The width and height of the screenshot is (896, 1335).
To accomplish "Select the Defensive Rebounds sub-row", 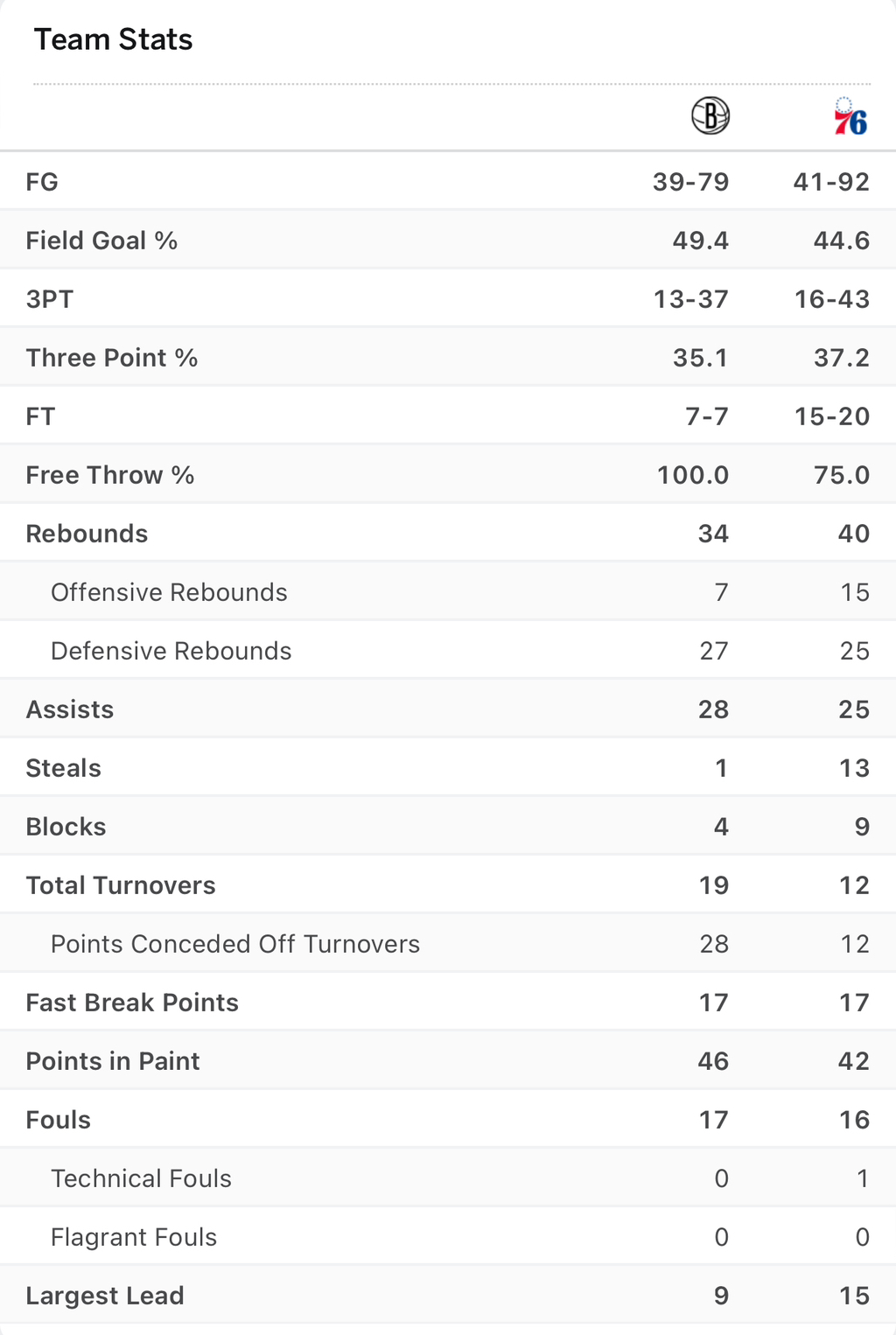I will pos(448,650).
